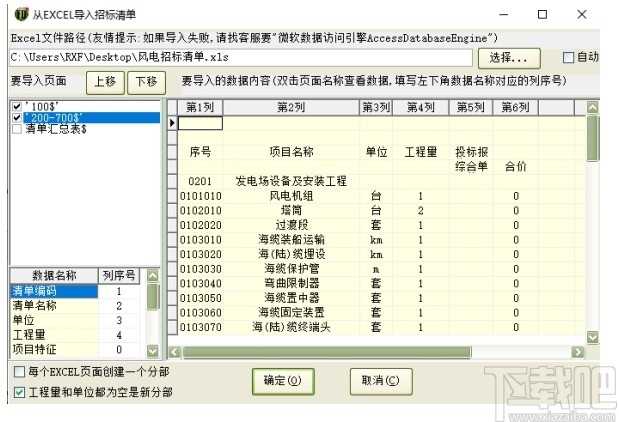Check 每个EXCEL页面创建一个分部 option

[19, 371]
